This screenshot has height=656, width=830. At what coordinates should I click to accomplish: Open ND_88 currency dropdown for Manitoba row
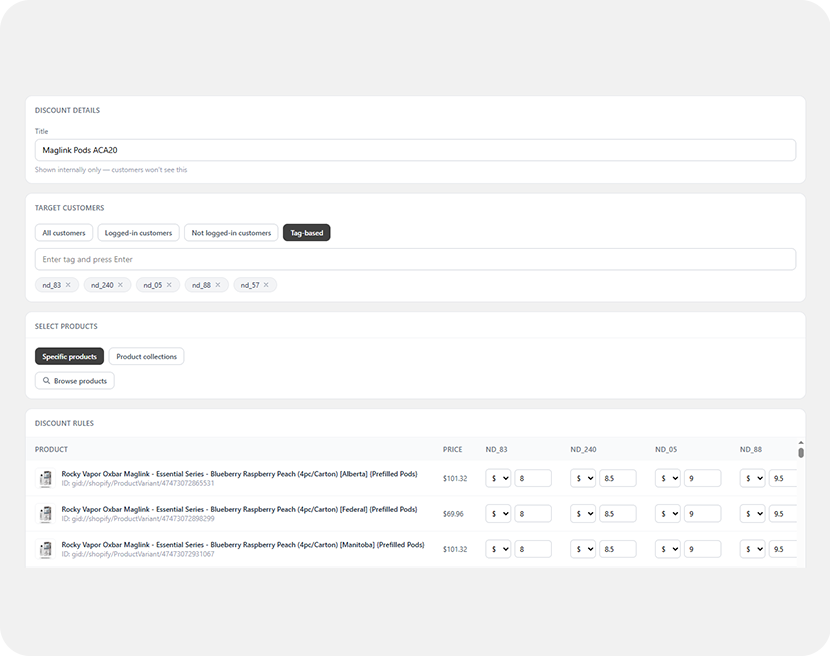point(752,549)
